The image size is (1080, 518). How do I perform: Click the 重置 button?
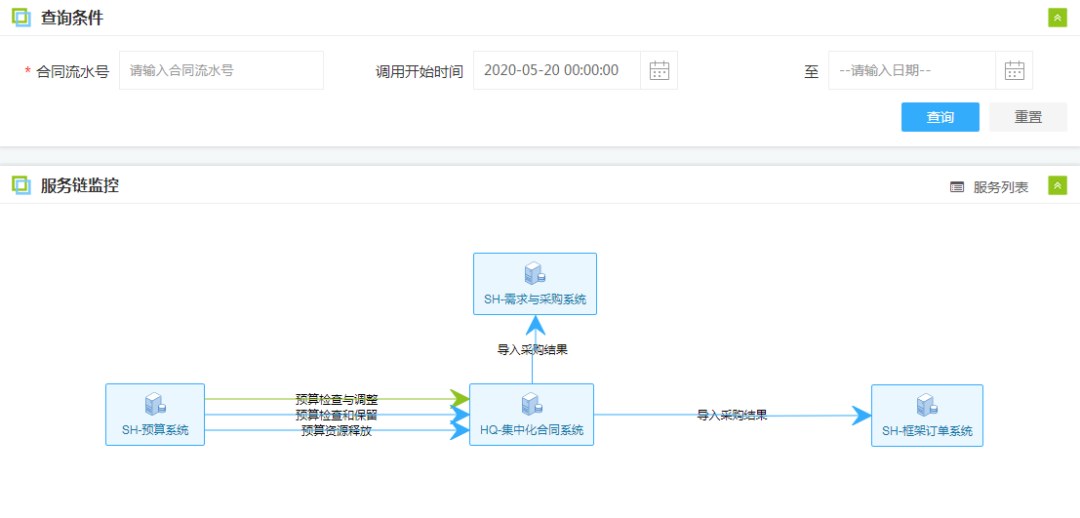pyautogui.click(x=1028, y=117)
